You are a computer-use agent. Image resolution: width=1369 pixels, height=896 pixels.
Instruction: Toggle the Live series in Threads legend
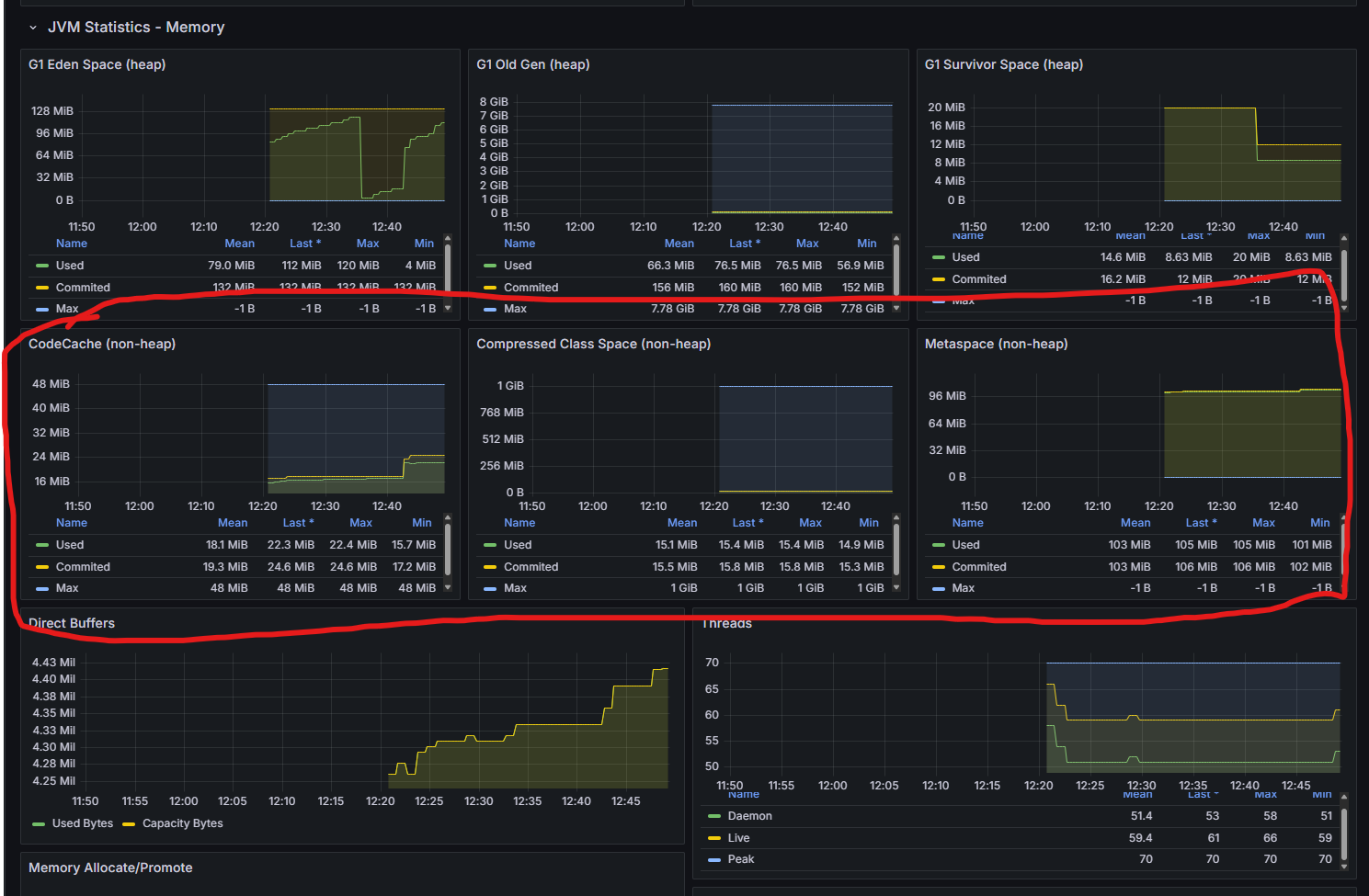tap(738, 838)
